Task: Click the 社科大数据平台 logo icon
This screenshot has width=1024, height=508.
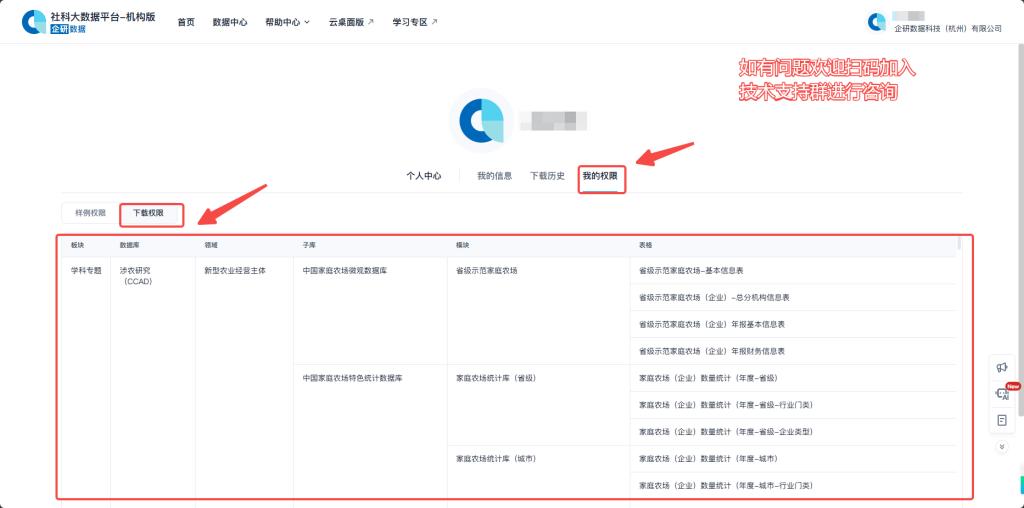Action: pos(34,22)
